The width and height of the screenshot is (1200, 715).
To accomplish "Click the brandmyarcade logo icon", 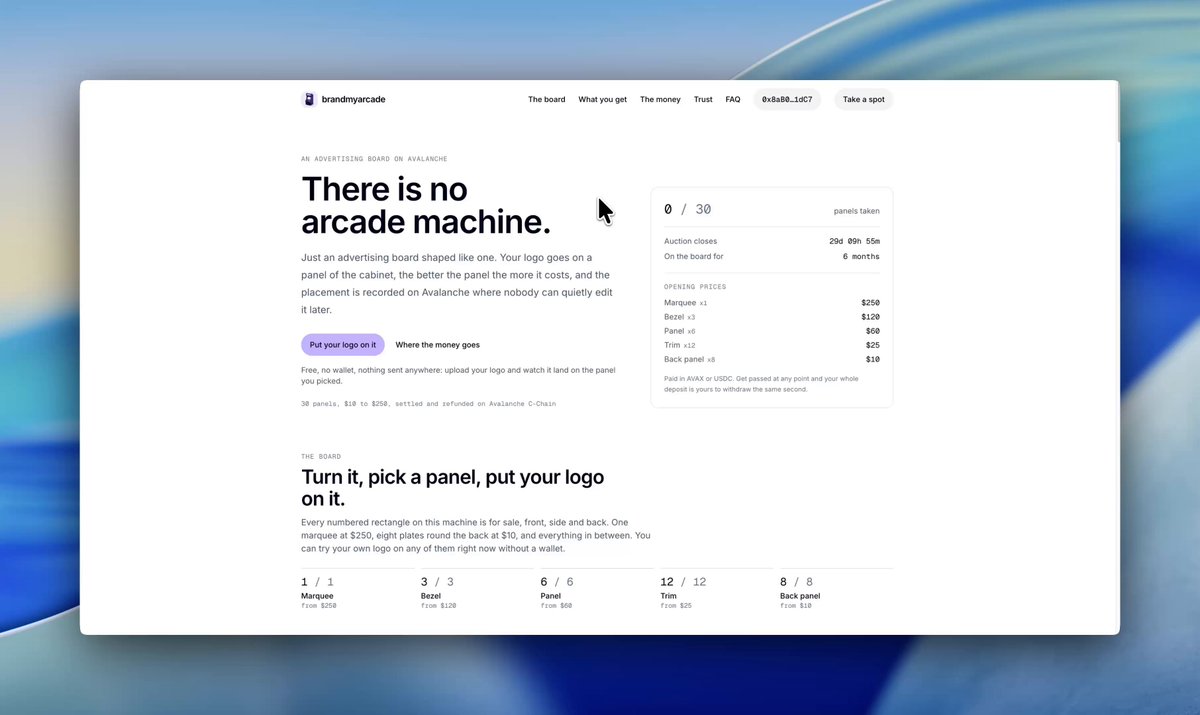I will coord(309,99).
